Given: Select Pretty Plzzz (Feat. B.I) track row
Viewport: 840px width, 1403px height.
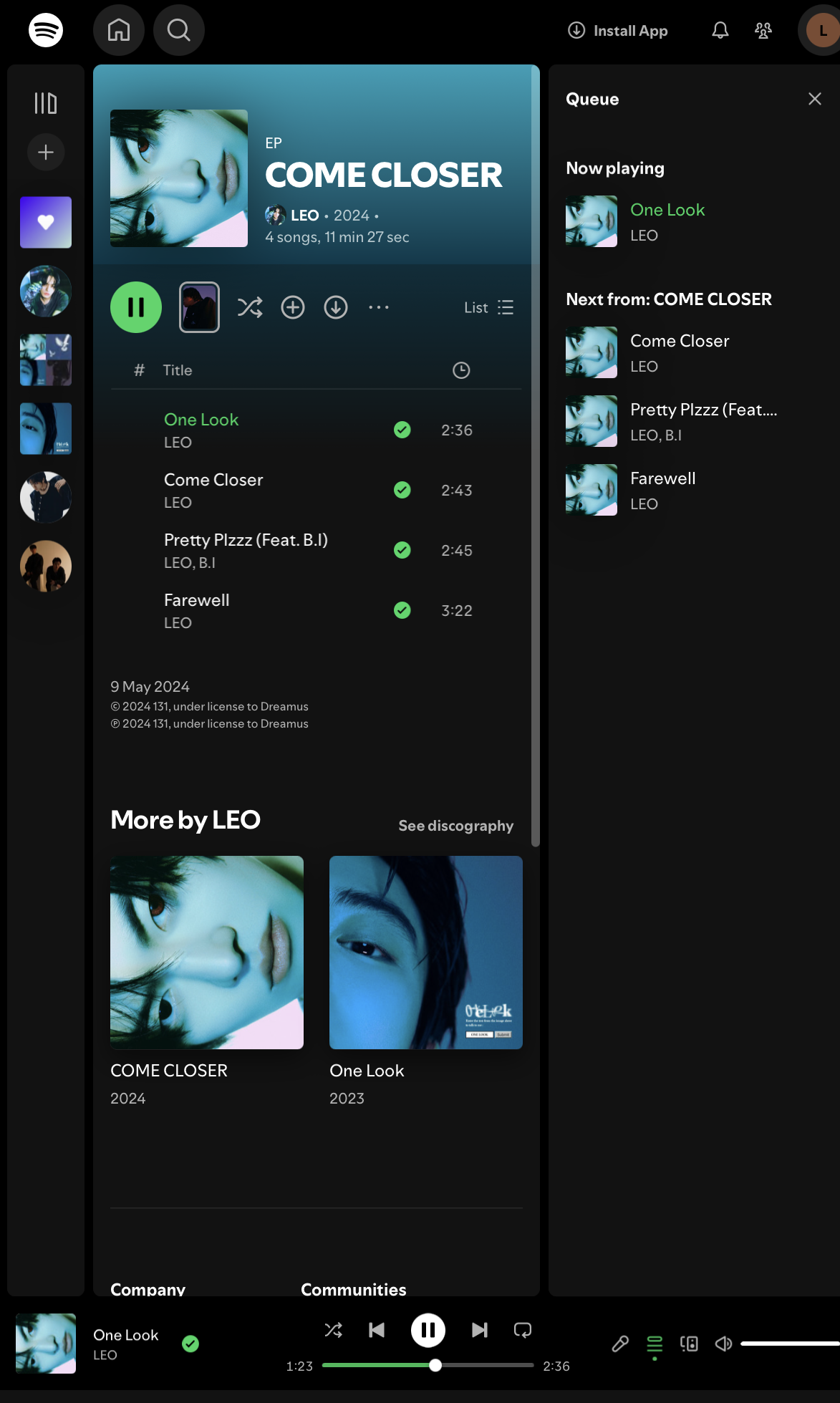Looking at the screenshot, I should (x=316, y=550).
